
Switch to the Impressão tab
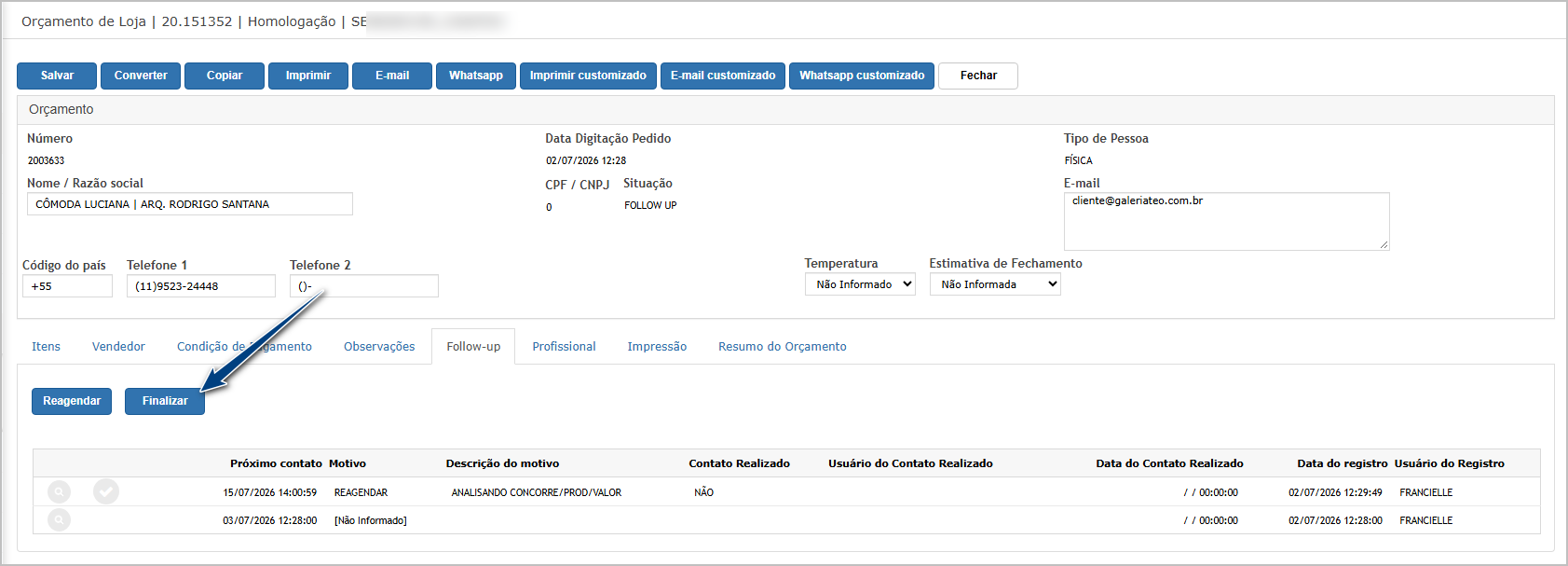point(657,347)
